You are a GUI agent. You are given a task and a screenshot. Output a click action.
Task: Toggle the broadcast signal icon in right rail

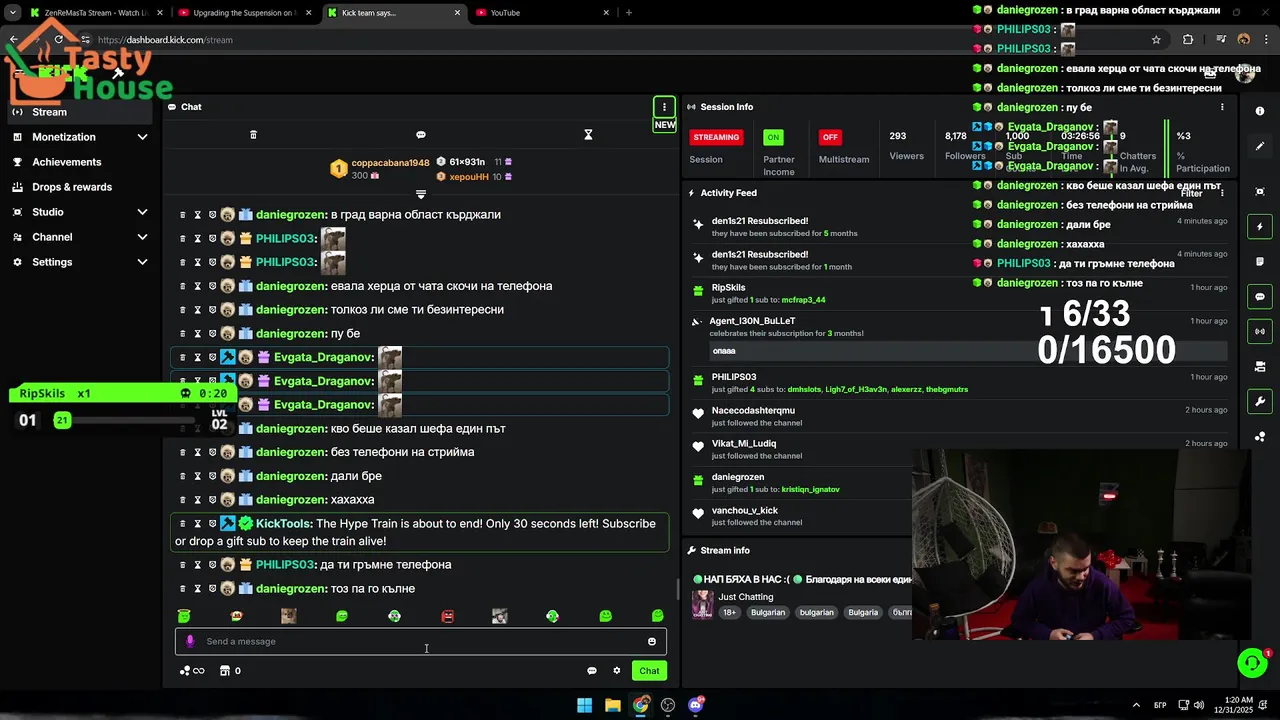click(x=1260, y=331)
